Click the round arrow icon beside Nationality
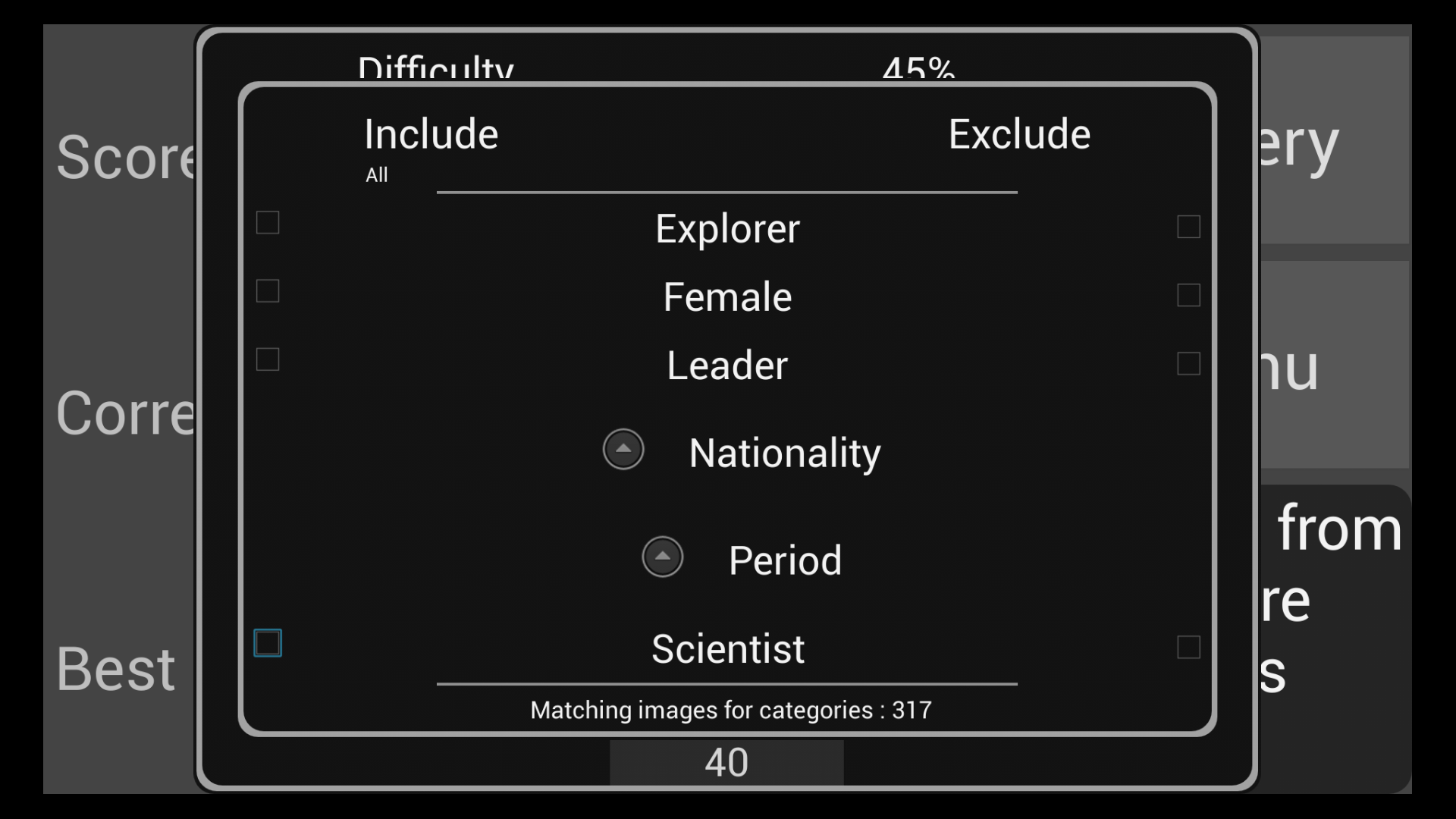The image size is (1456, 819). pyautogui.click(x=623, y=450)
